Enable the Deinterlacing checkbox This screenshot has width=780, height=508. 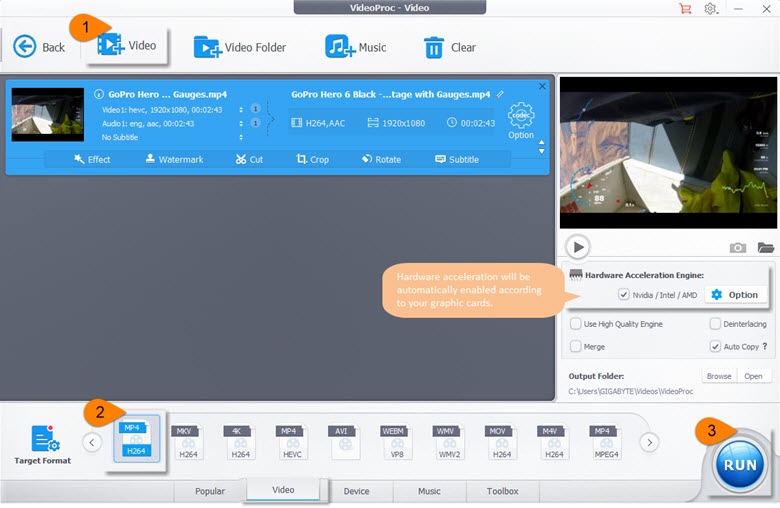pyautogui.click(x=715, y=324)
